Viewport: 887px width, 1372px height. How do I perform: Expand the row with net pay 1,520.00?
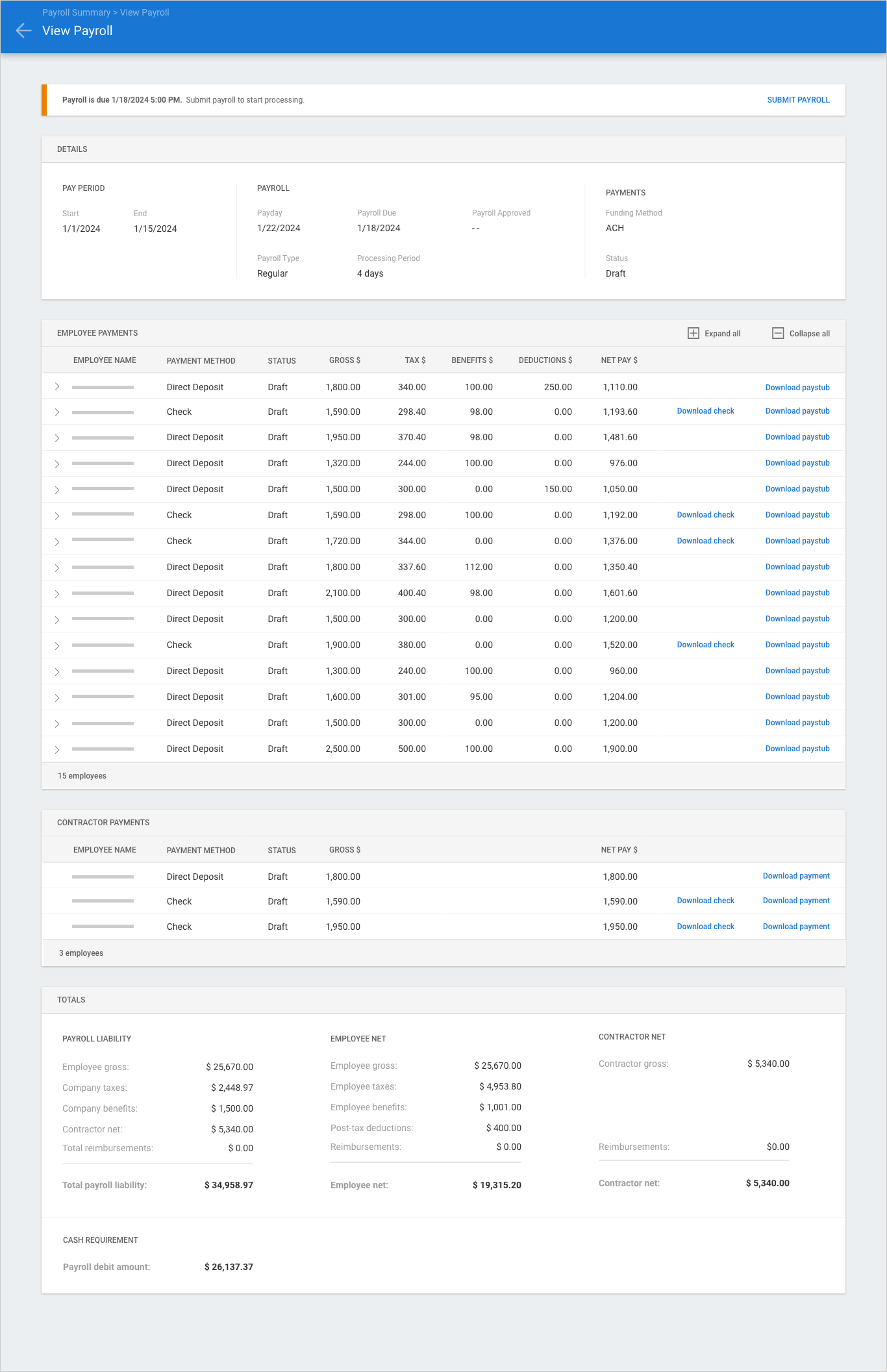tap(57, 645)
